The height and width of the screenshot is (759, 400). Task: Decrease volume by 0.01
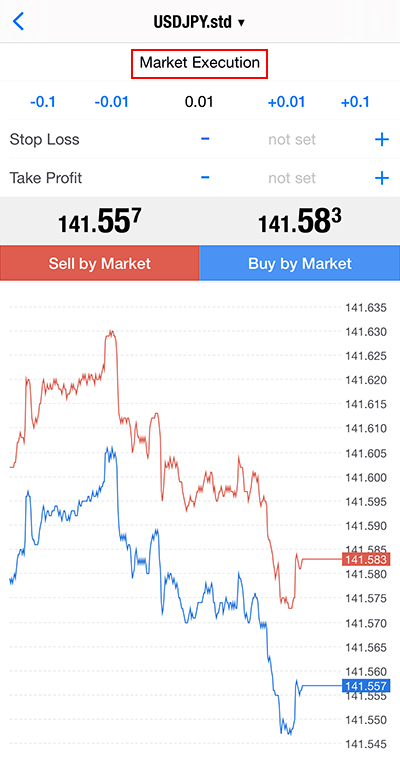point(111,102)
